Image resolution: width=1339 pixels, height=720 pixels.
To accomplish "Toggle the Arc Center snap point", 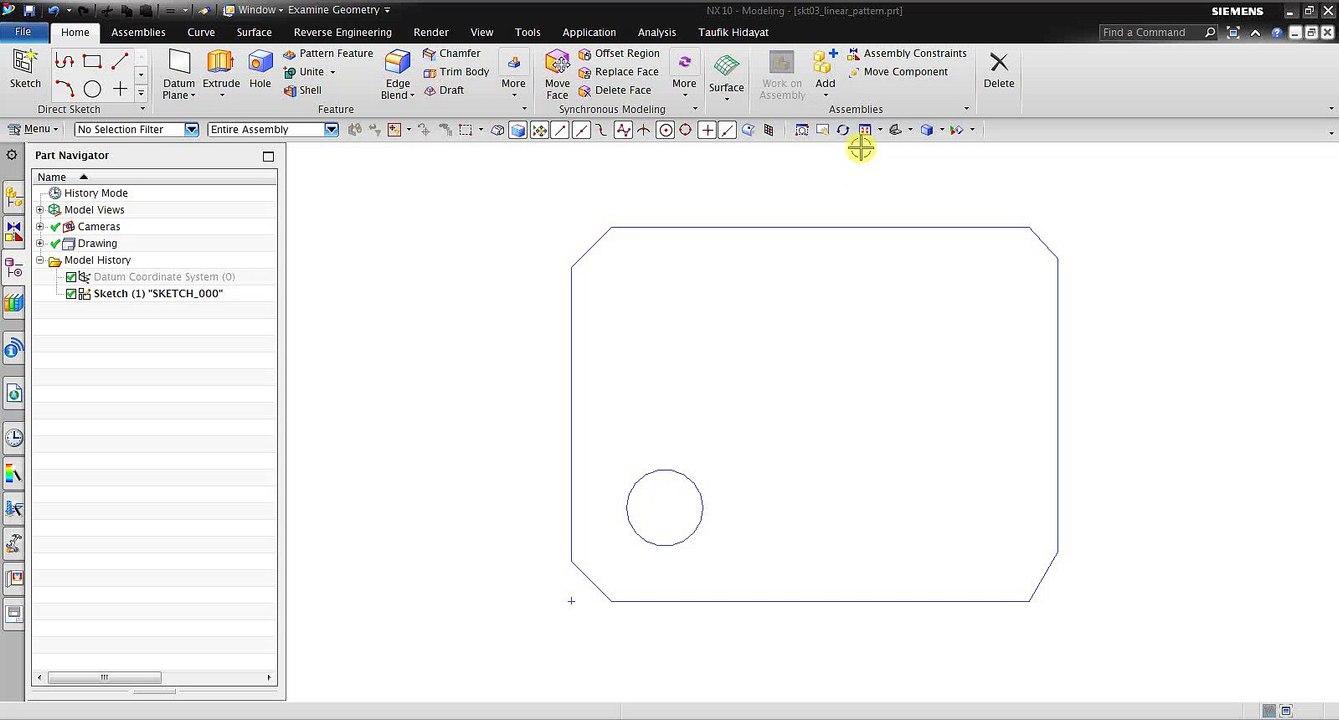I will [665, 130].
